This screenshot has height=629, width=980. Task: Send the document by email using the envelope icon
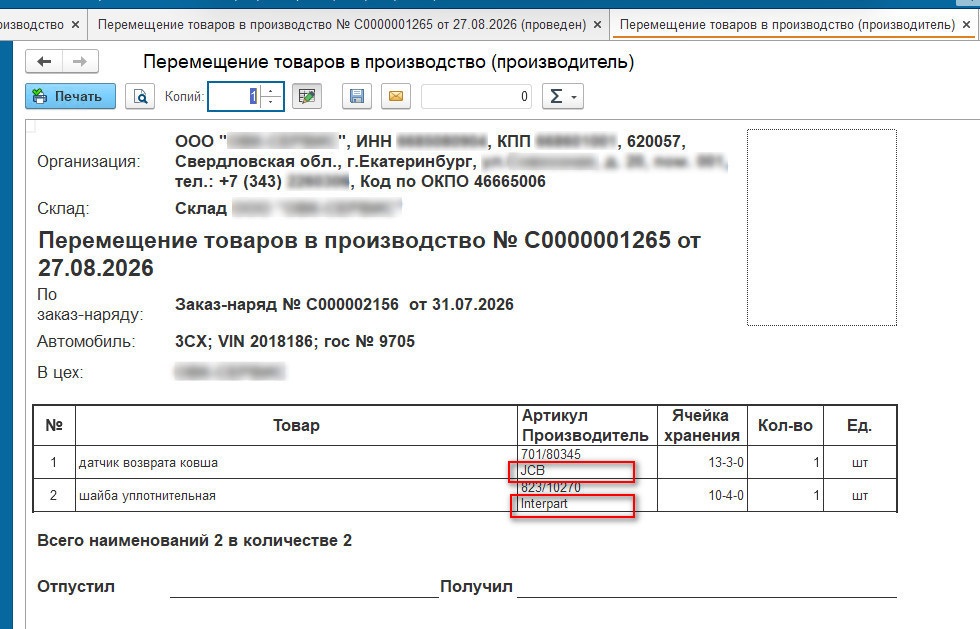[396, 96]
